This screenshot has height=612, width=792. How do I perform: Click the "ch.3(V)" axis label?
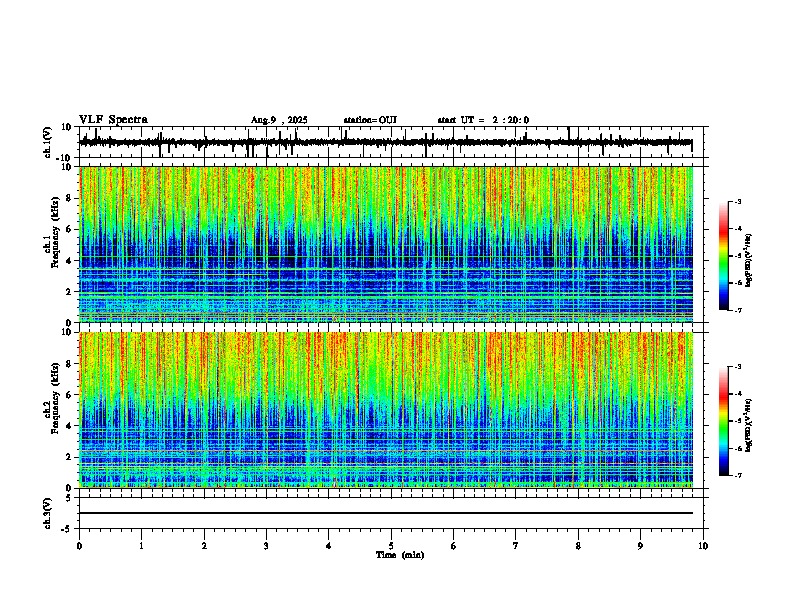coord(48,514)
